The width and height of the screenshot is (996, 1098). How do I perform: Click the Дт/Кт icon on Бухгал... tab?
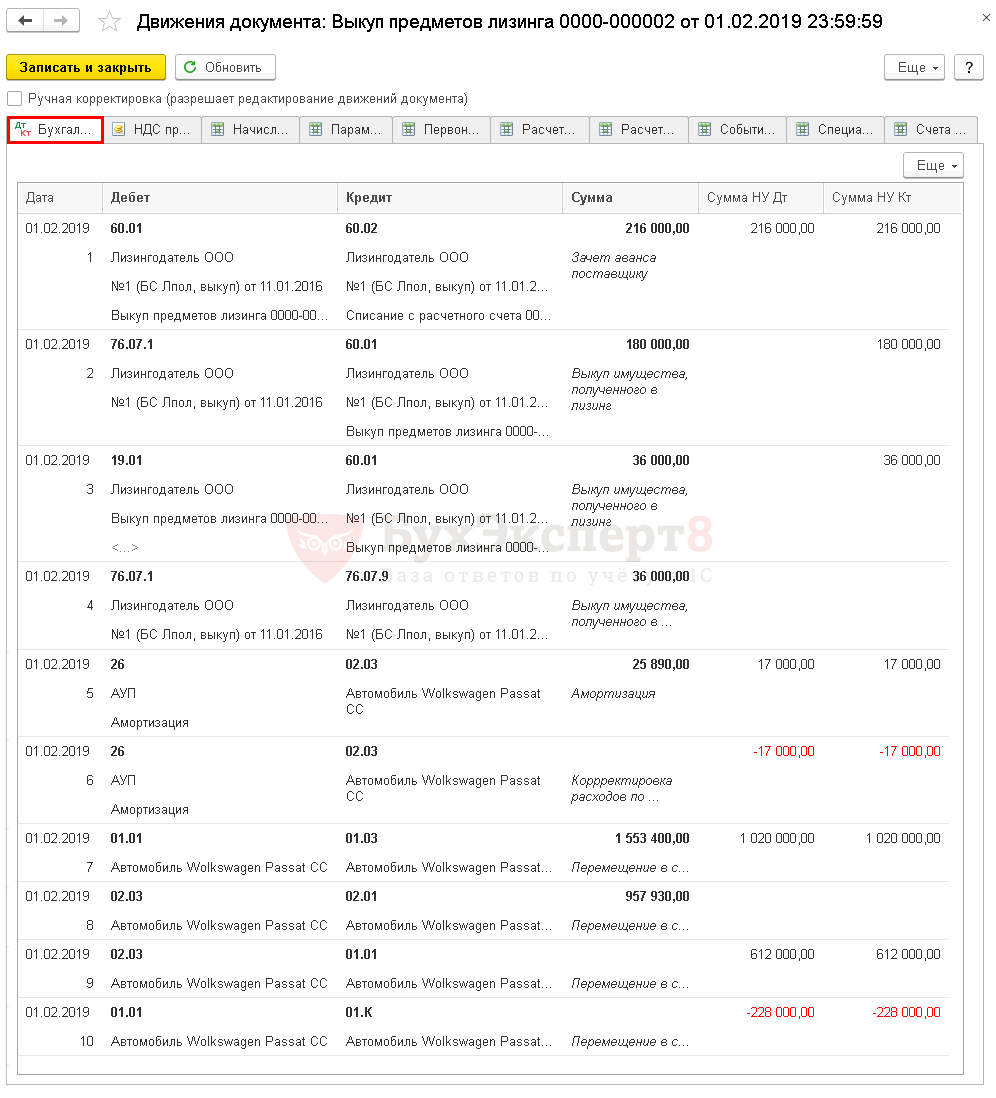23,130
